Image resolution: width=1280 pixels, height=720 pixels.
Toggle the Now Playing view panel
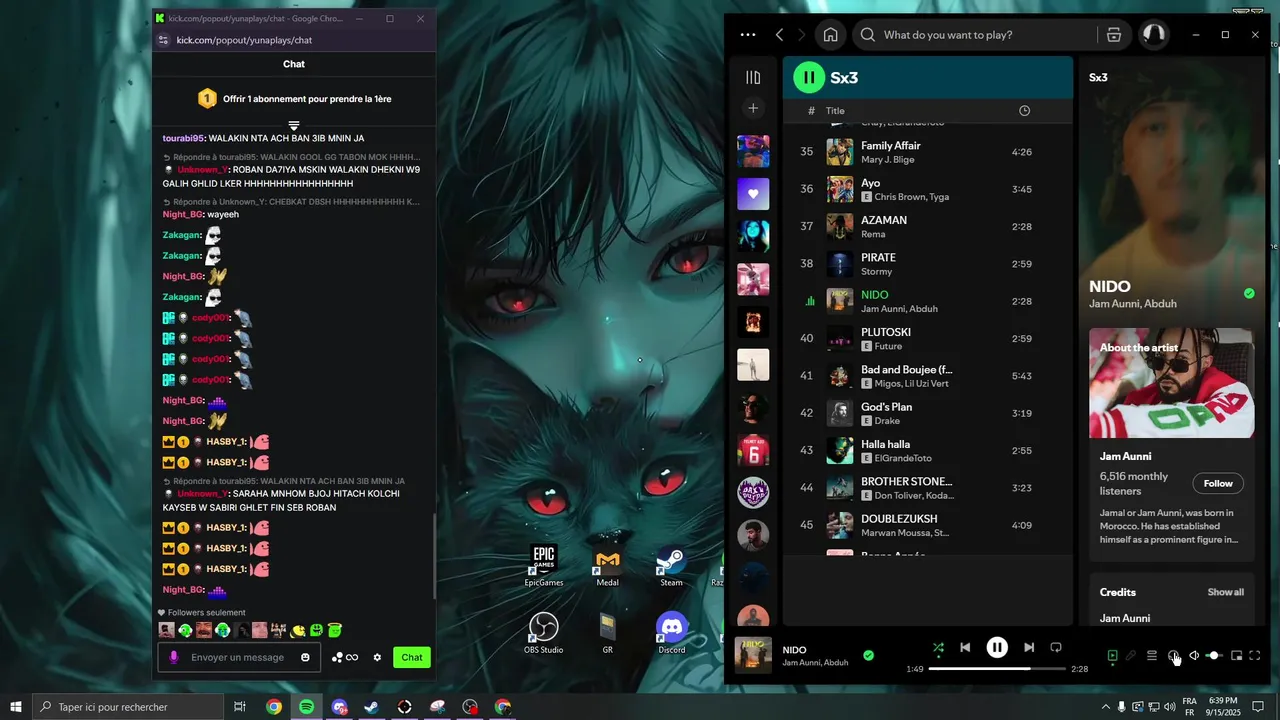[x=1112, y=656]
